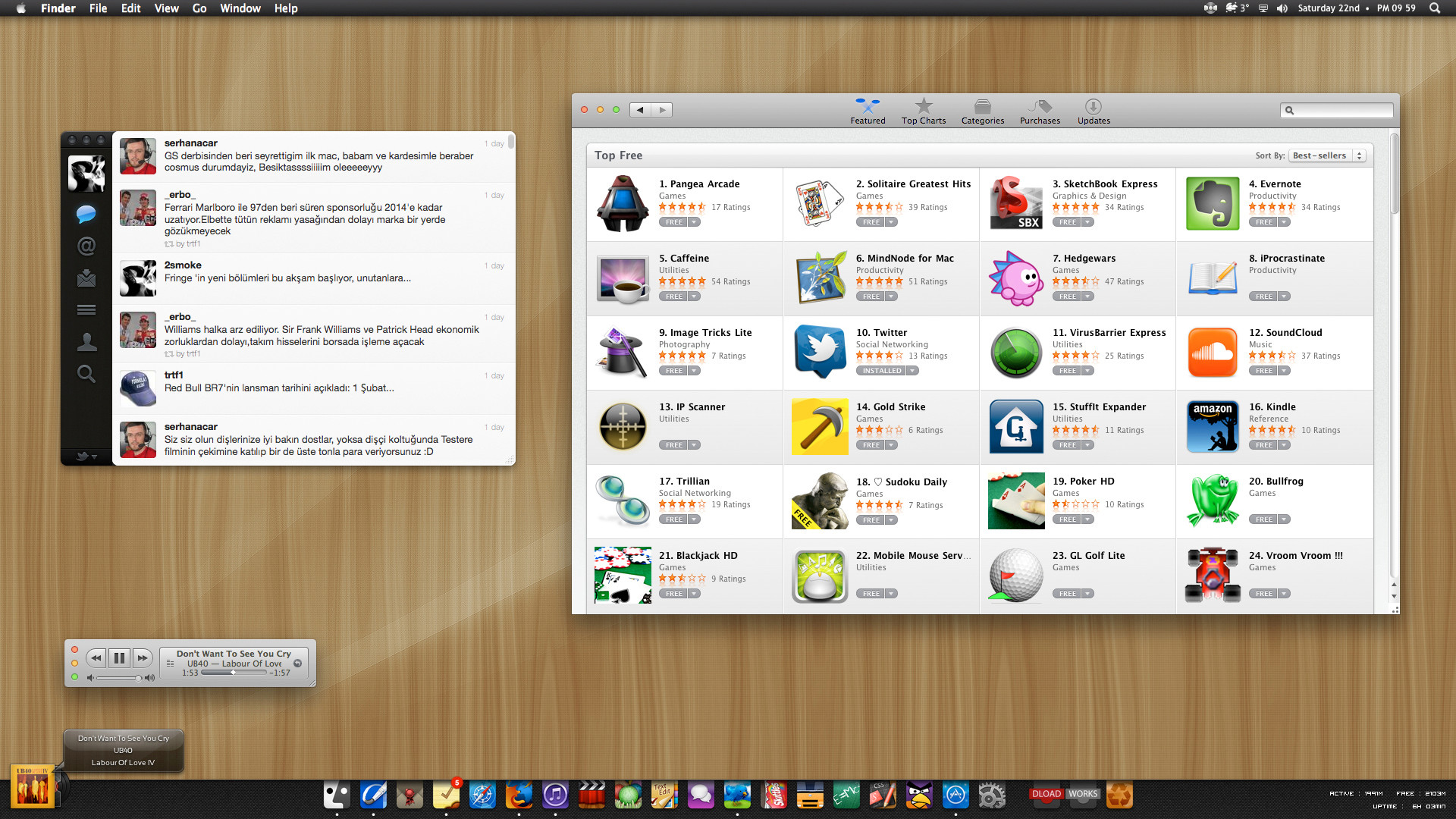Open the SketchBook Express app icon
The height and width of the screenshot is (819, 1456).
(x=1016, y=204)
